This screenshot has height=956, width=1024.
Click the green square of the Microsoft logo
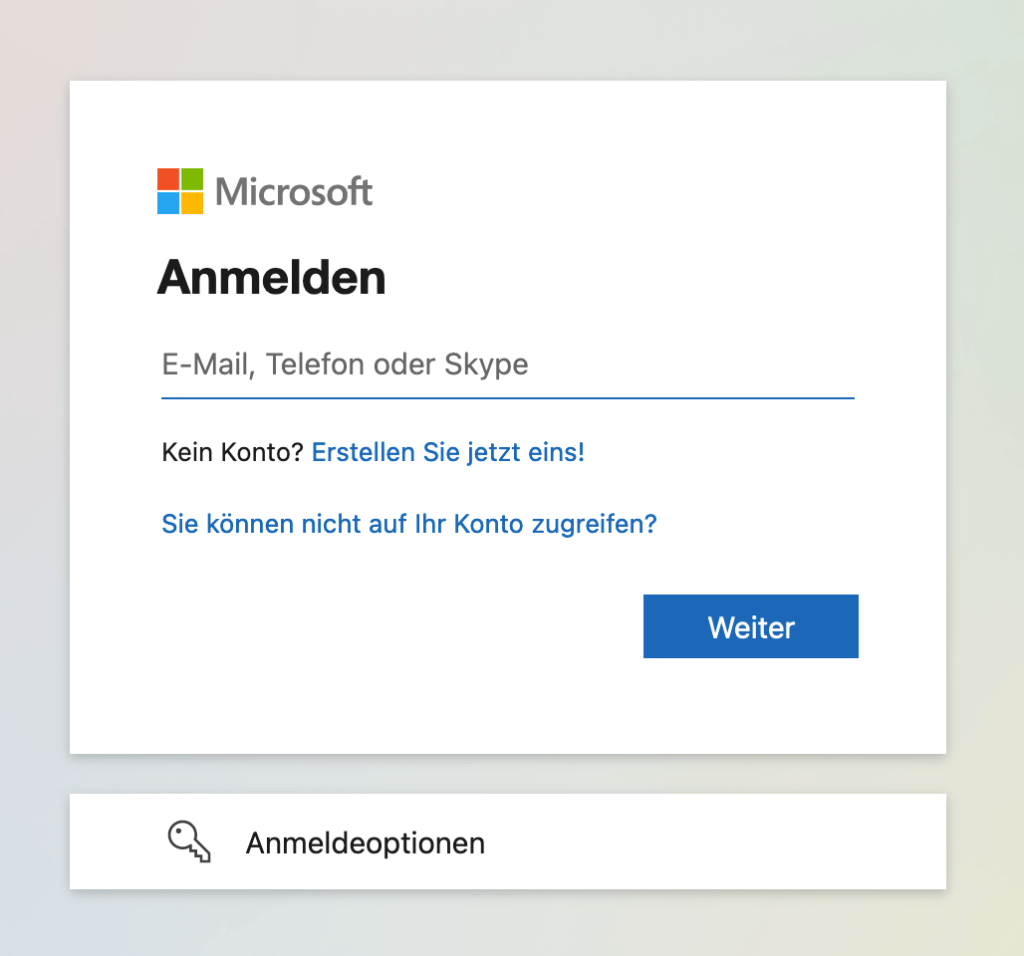pos(192,179)
